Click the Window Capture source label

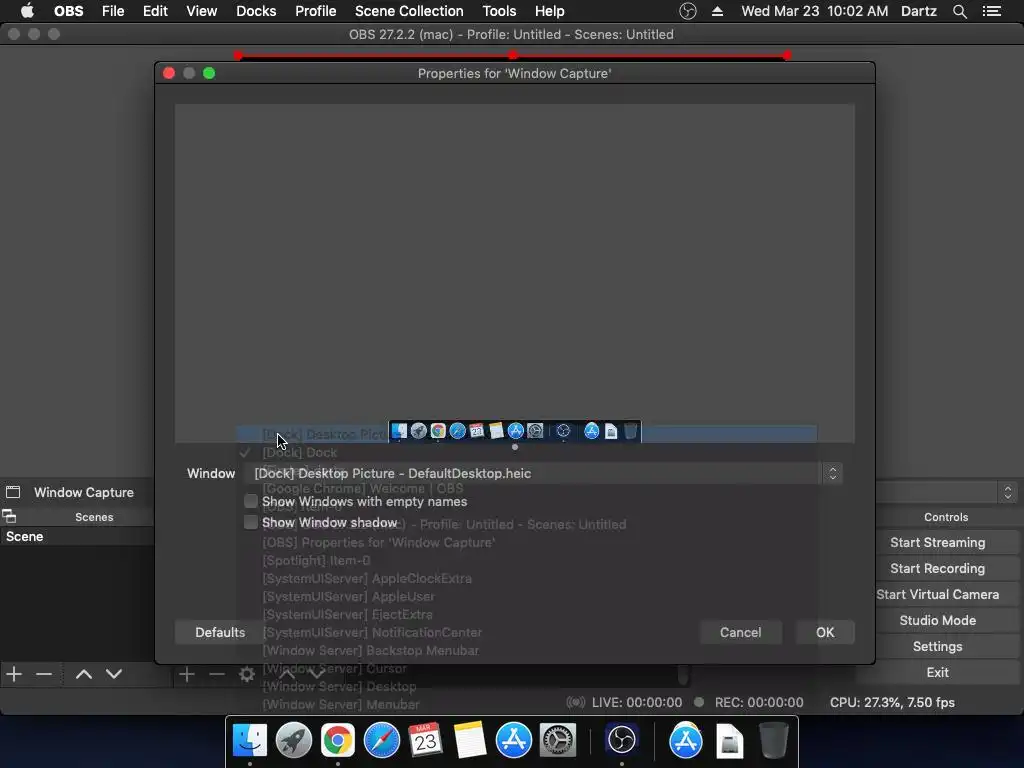pyautogui.click(x=84, y=492)
